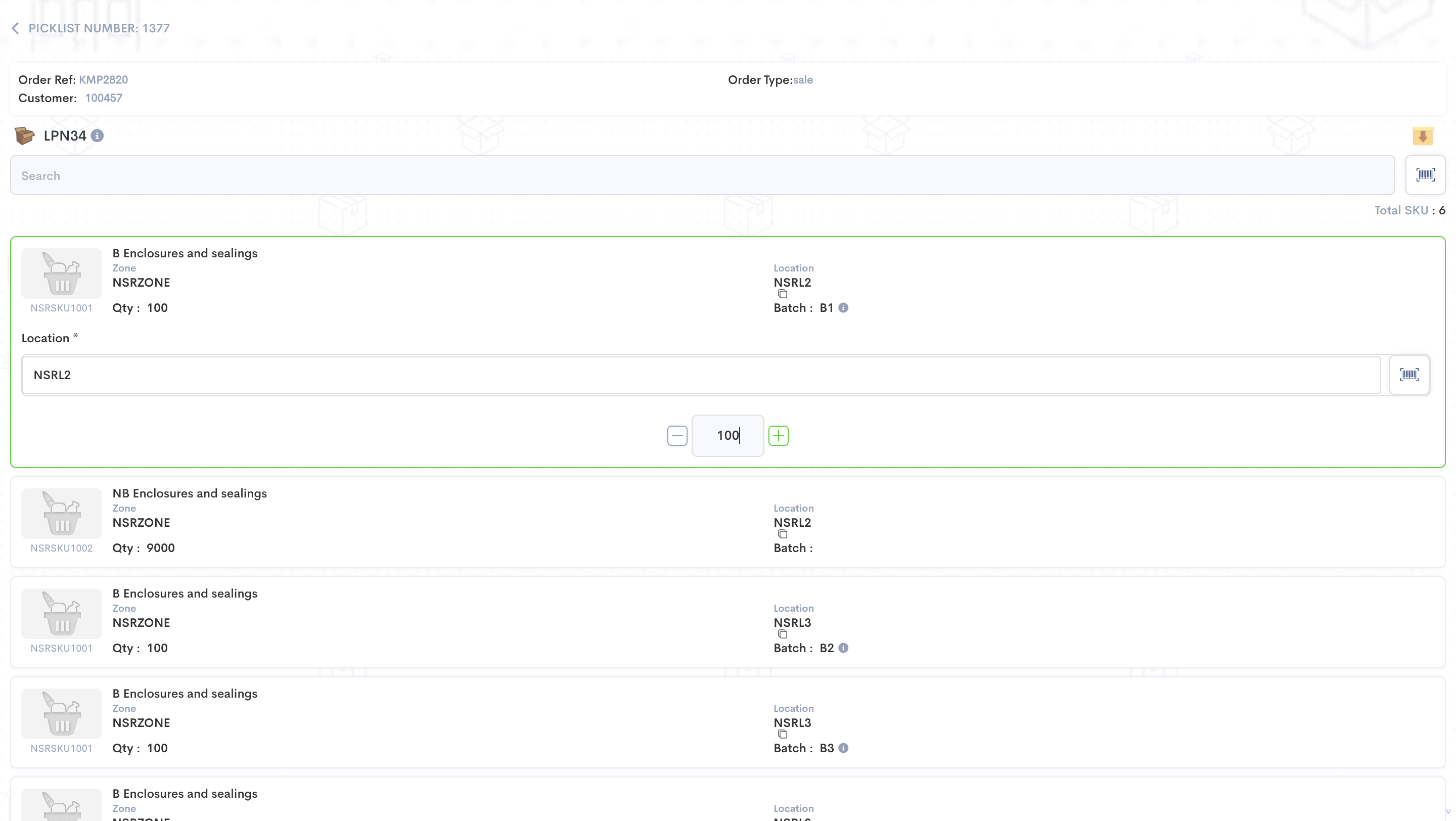Viewport: 1456px width, 821px height.
Task: Click info icon beside LPN34
Action: [x=97, y=135]
